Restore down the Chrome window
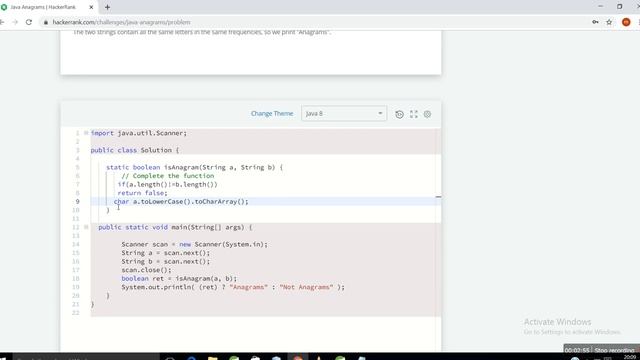 (x=620, y=7)
